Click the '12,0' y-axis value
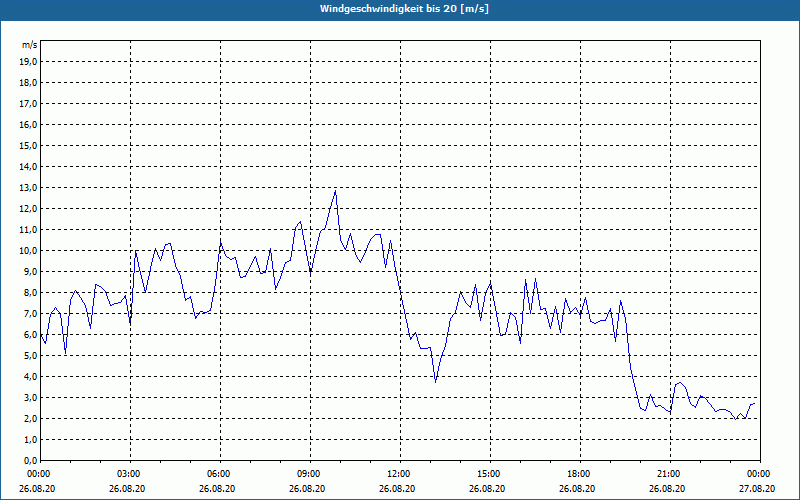 (x=28, y=209)
